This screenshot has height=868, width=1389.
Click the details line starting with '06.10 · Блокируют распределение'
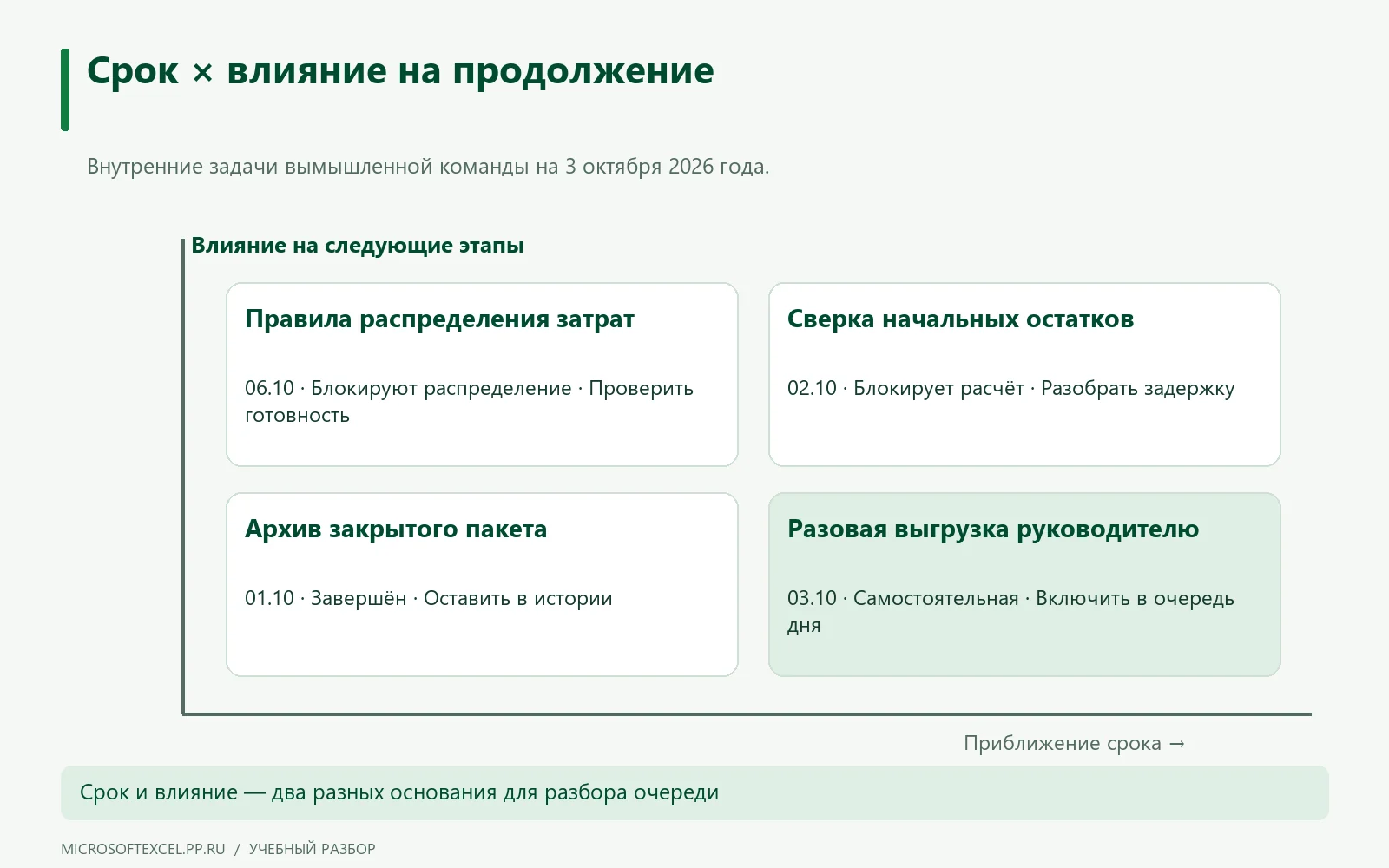469,402
